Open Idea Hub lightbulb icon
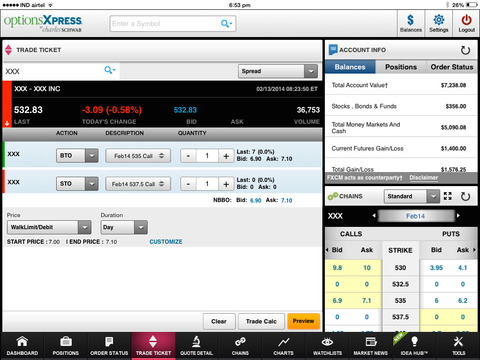This screenshot has width=480, height=360. pos(414,346)
